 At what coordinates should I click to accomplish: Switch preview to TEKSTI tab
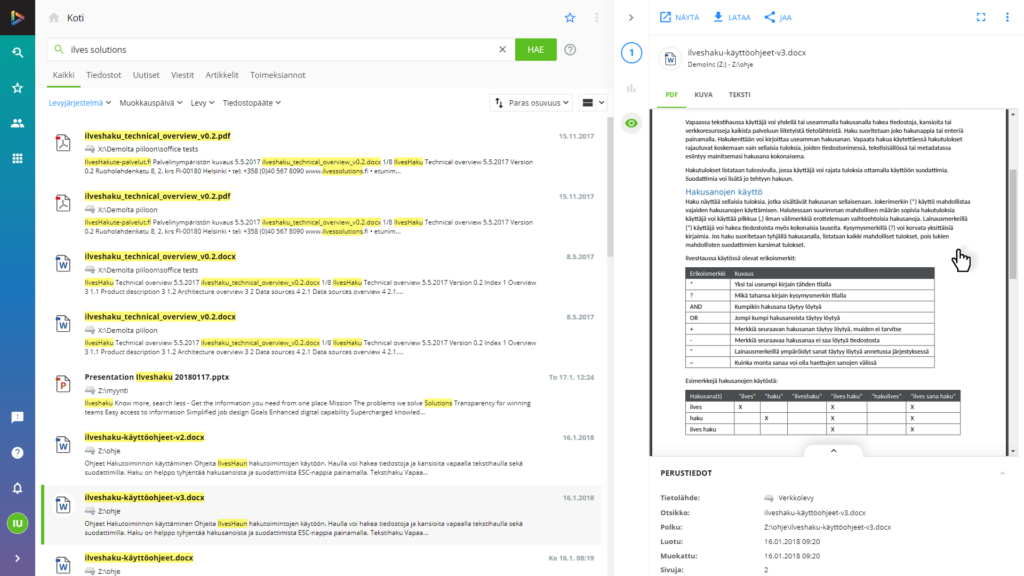tap(739, 95)
